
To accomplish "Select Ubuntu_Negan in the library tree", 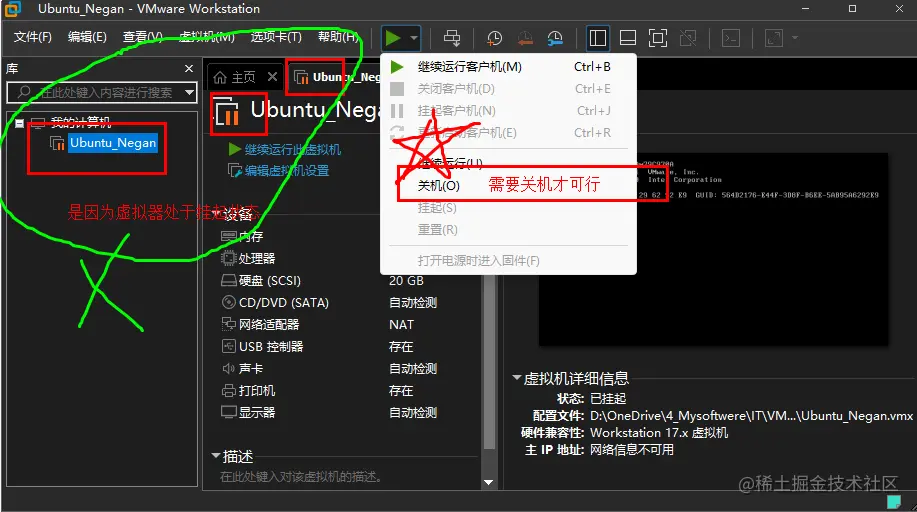I will 113,143.
